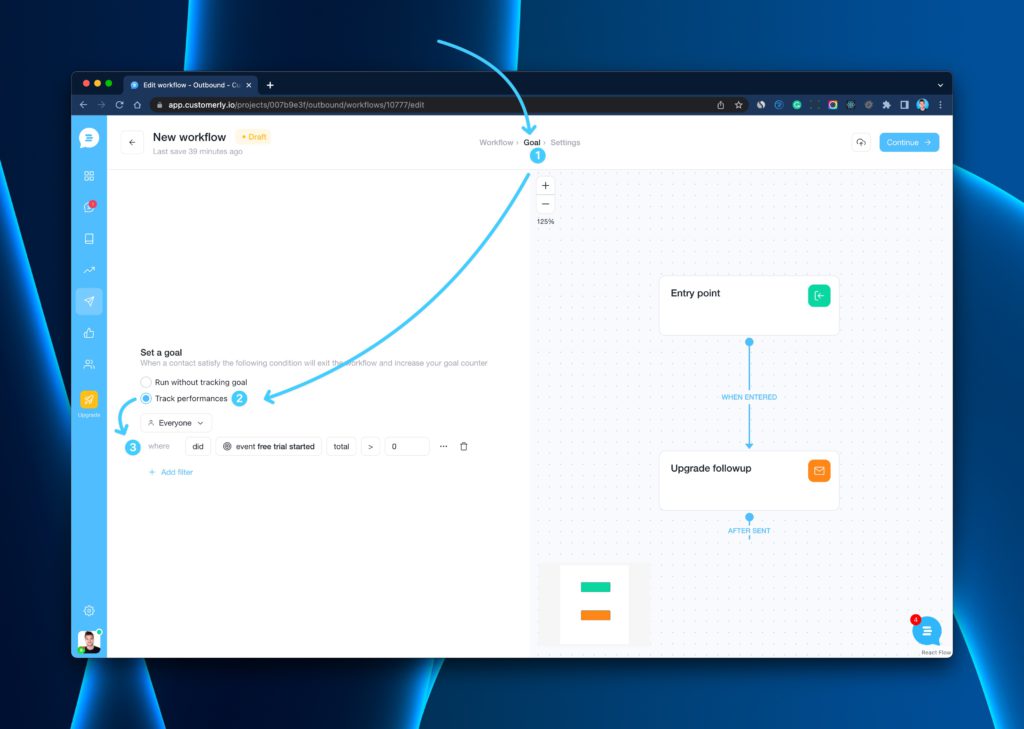The image size is (1024, 729).
Task: Click the browser back arrow
Action: (x=84, y=105)
